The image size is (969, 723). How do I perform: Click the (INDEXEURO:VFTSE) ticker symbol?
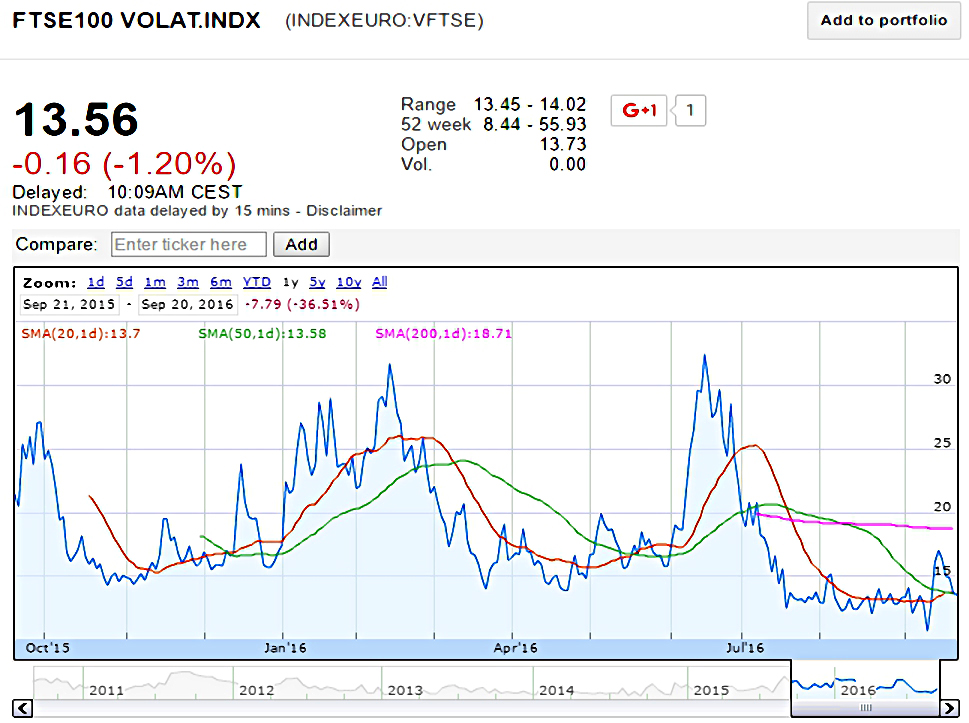tap(384, 20)
